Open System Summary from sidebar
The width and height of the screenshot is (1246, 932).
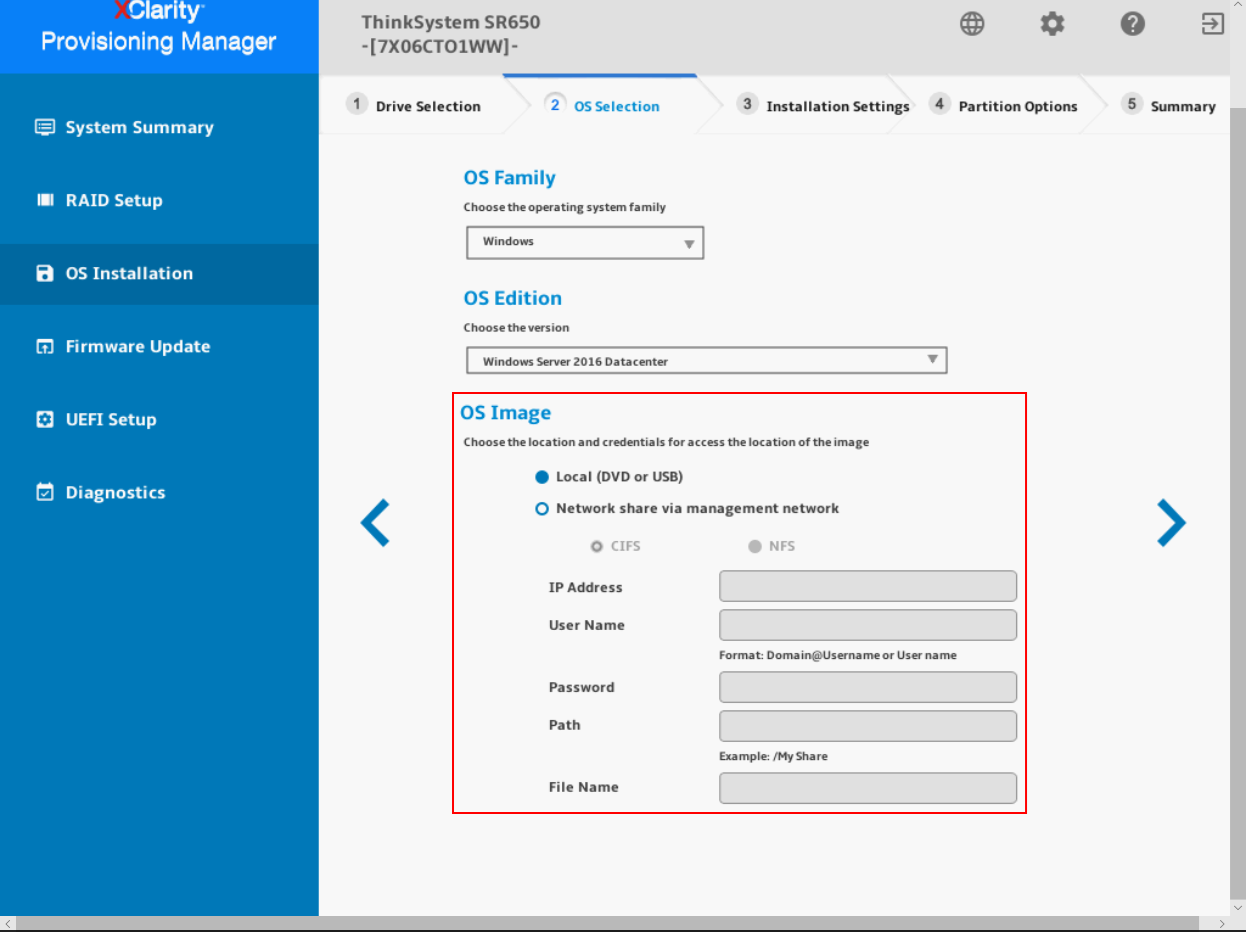pyautogui.click(x=159, y=127)
